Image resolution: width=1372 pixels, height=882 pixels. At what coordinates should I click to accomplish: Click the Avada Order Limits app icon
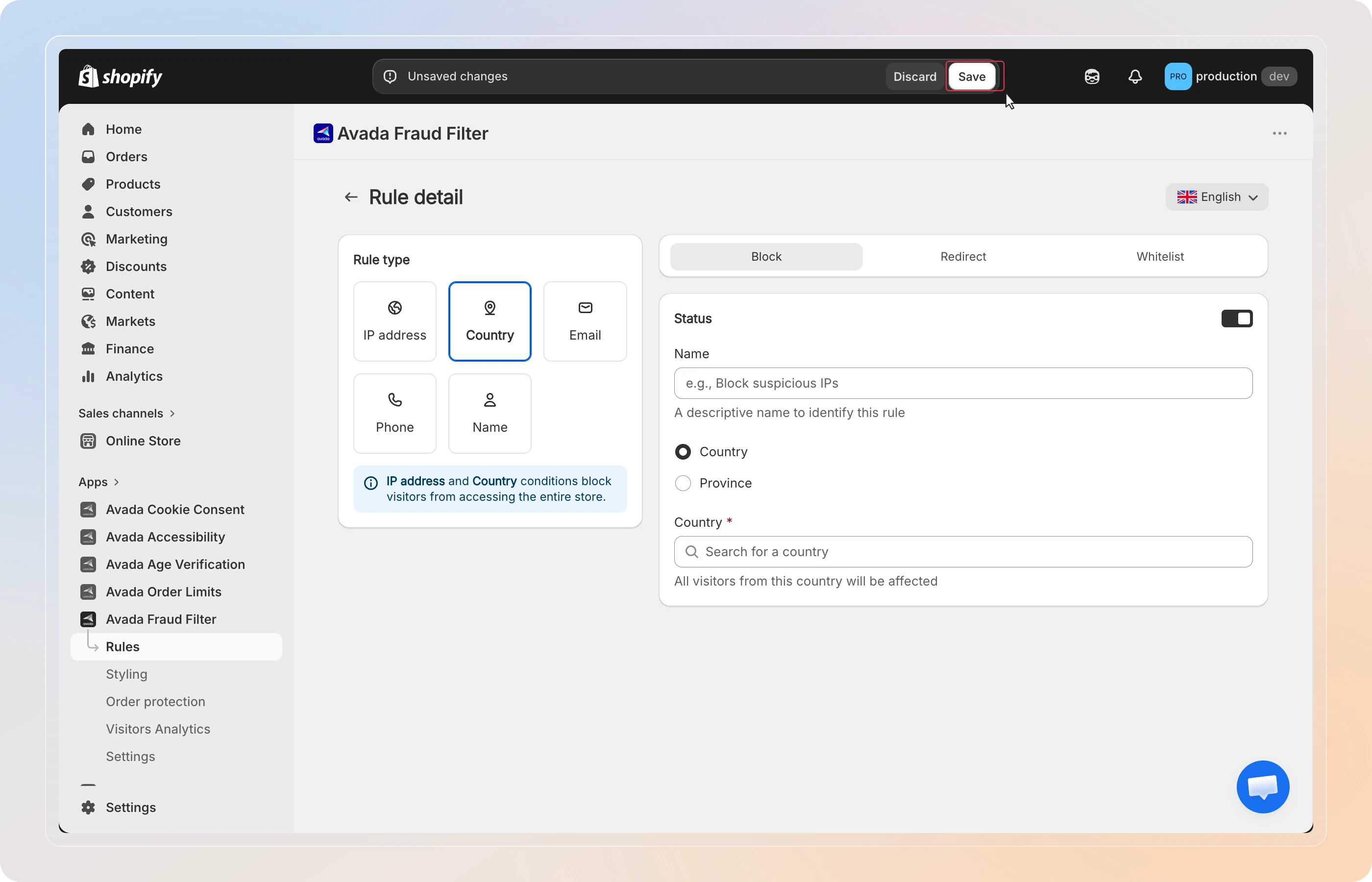click(88, 592)
